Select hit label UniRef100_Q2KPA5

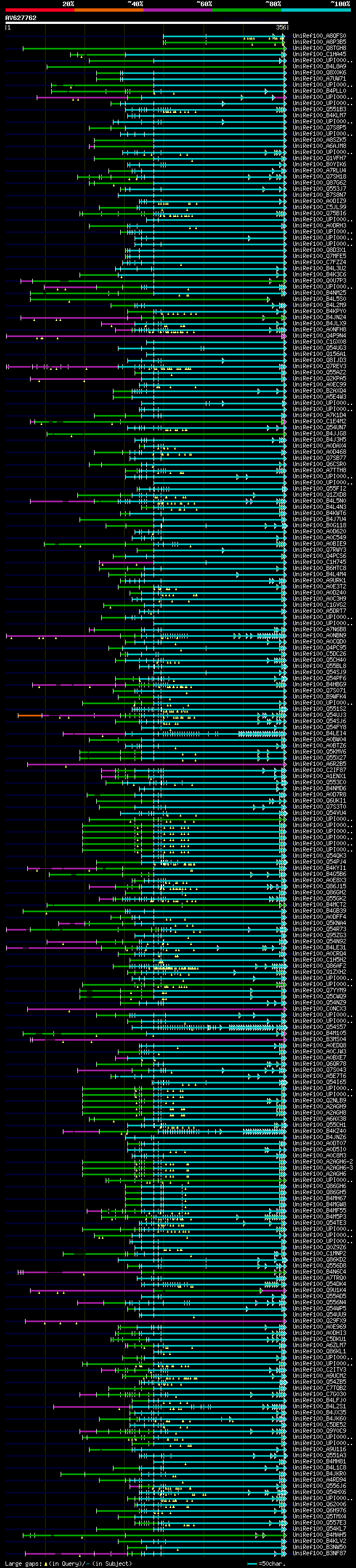319,379
